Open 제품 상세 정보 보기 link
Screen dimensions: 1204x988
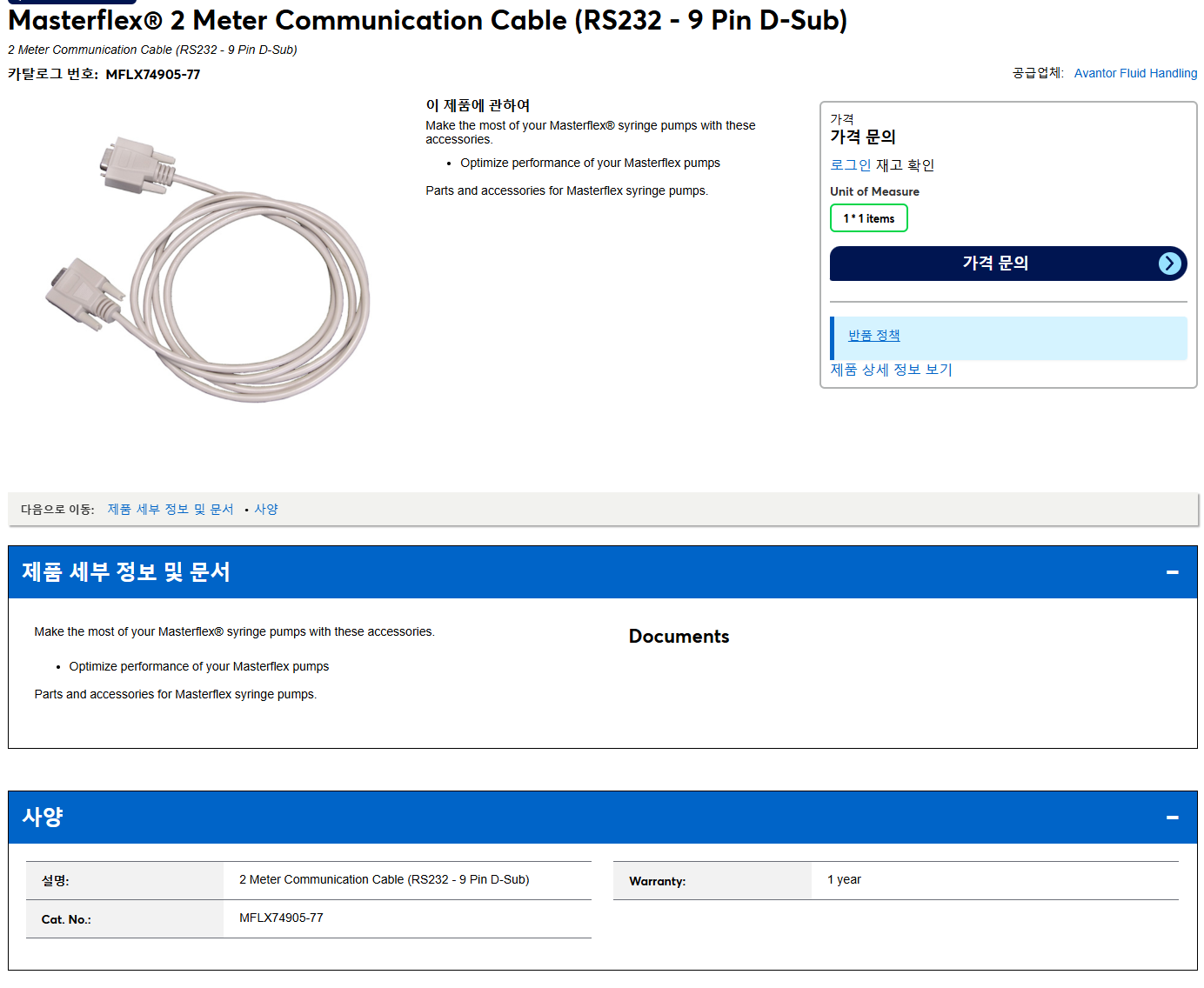(x=891, y=370)
